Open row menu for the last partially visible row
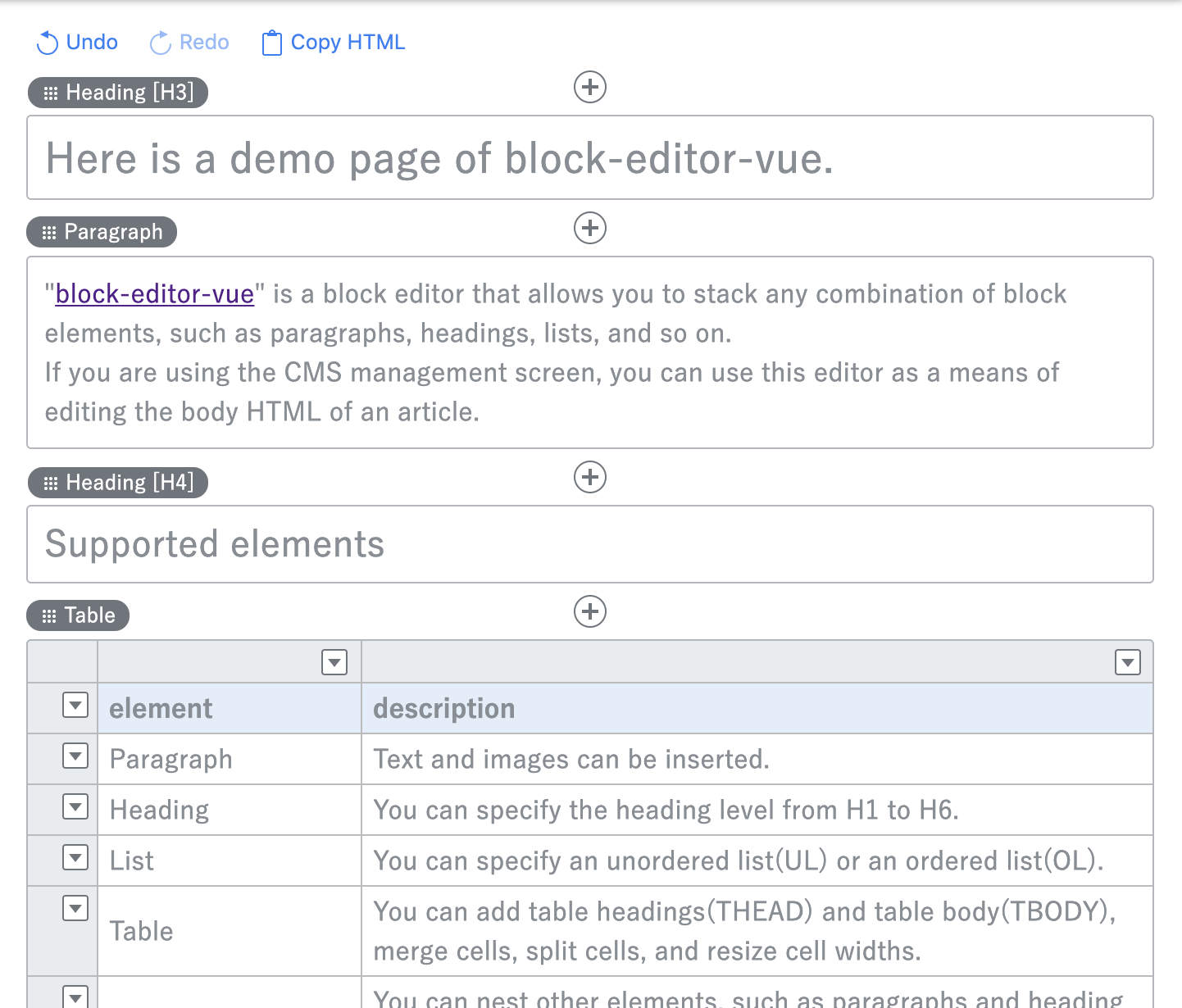Viewport: 1182px width, 1008px height. coord(75,997)
